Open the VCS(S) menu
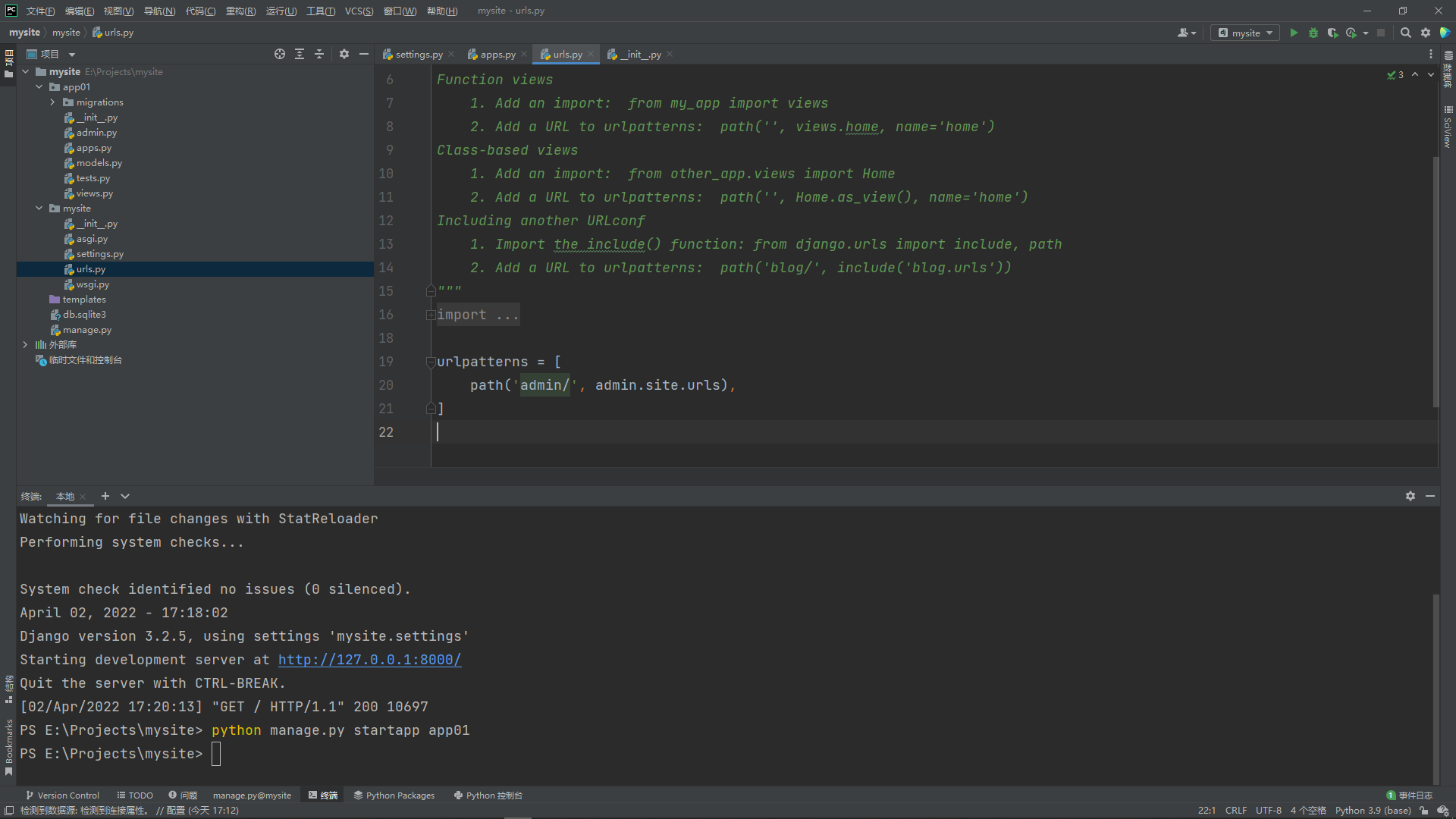 [x=359, y=11]
